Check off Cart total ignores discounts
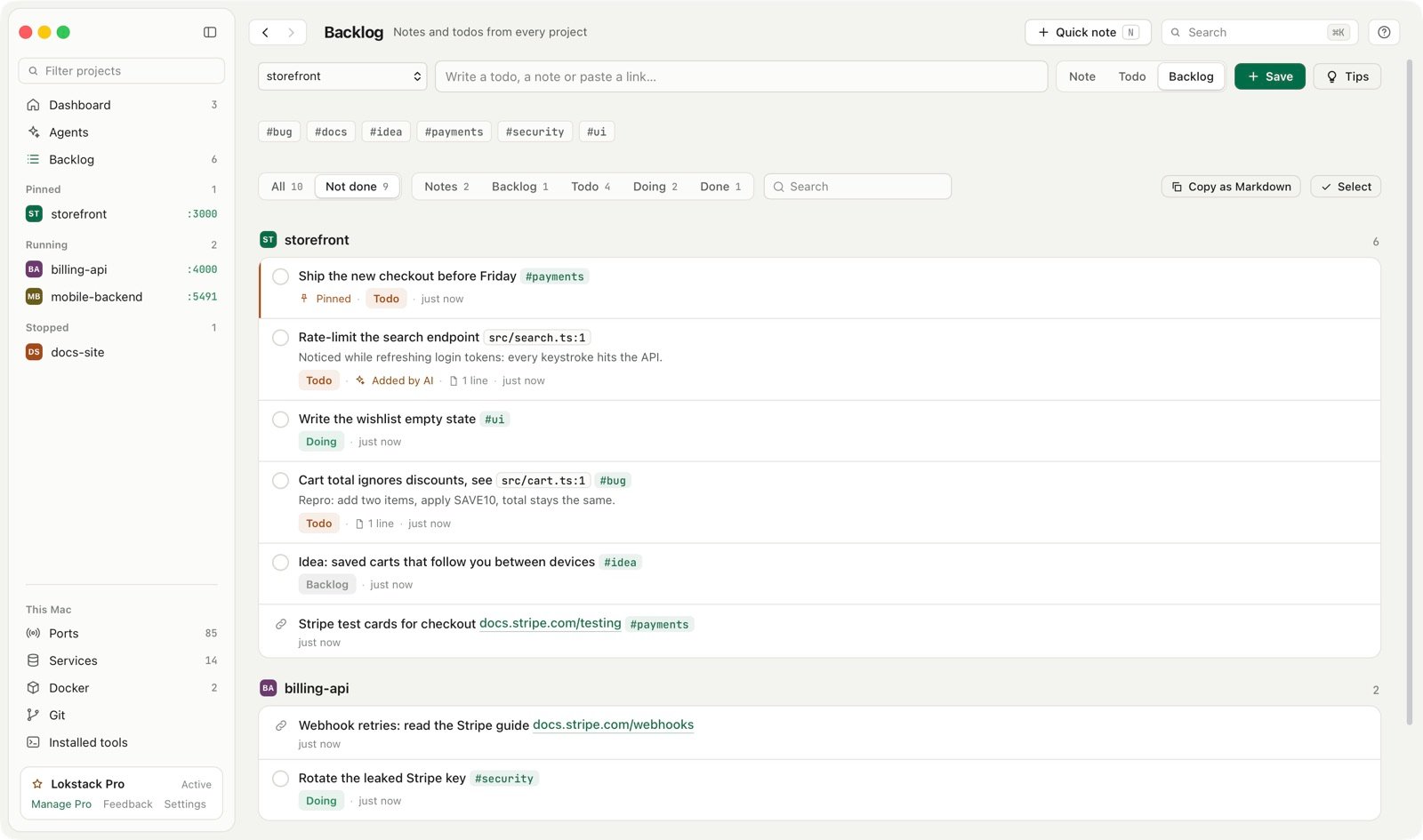This screenshot has height=840, width=1423. [x=280, y=481]
